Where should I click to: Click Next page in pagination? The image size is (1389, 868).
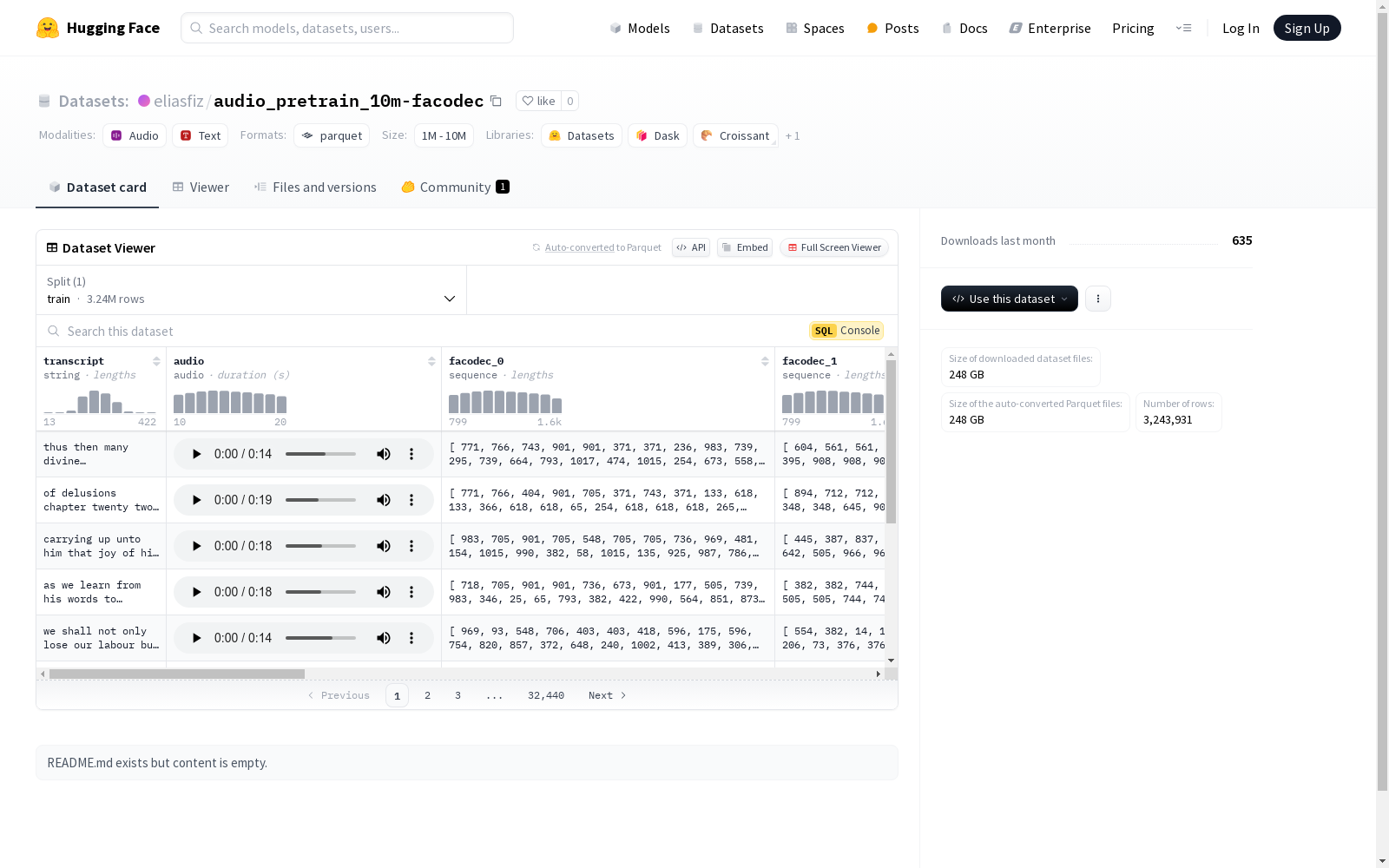tap(607, 695)
